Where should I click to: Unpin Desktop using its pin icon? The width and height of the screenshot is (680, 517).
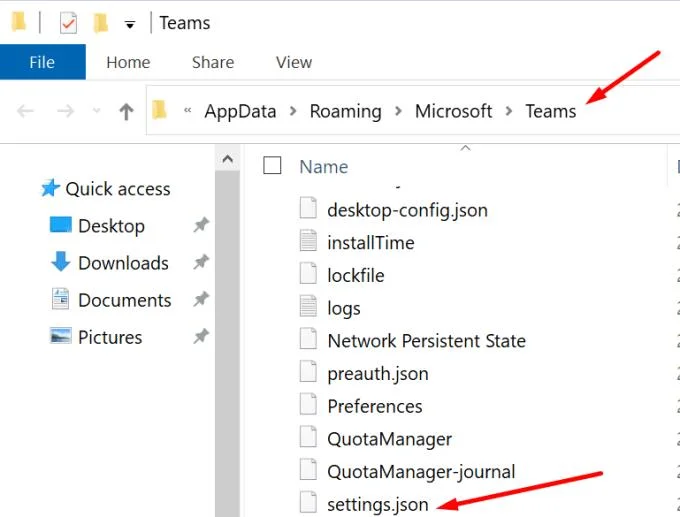(201, 225)
